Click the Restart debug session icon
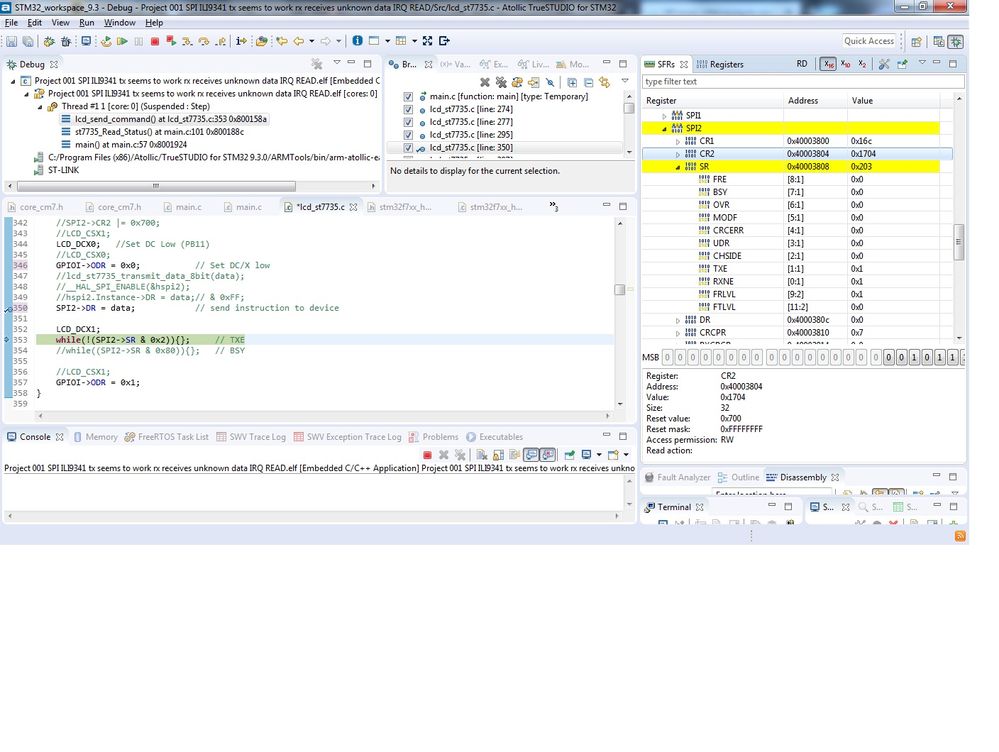The width and height of the screenshot is (999, 752). (x=106, y=41)
